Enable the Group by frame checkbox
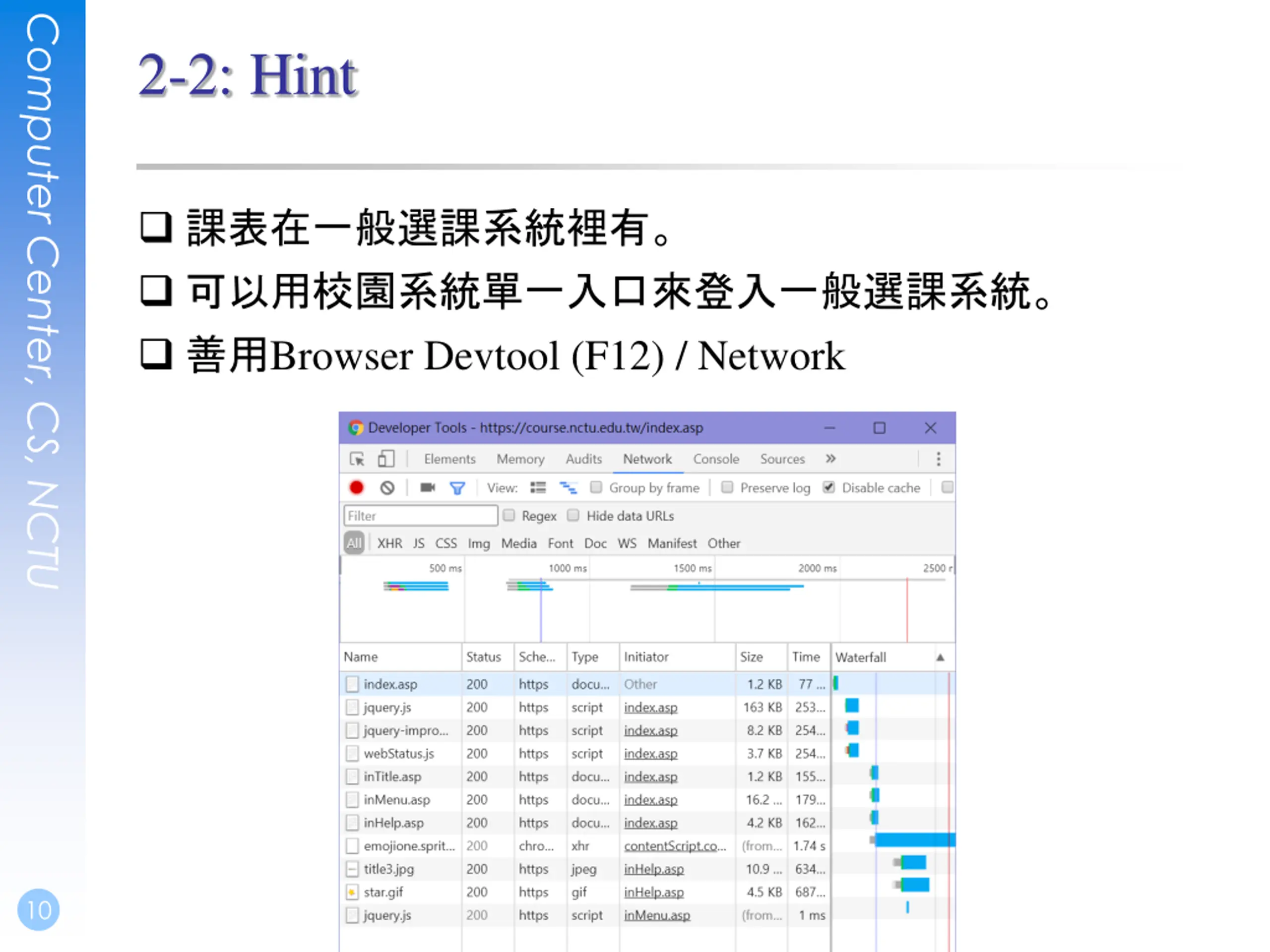The height and width of the screenshot is (952, 1270). 596,487
